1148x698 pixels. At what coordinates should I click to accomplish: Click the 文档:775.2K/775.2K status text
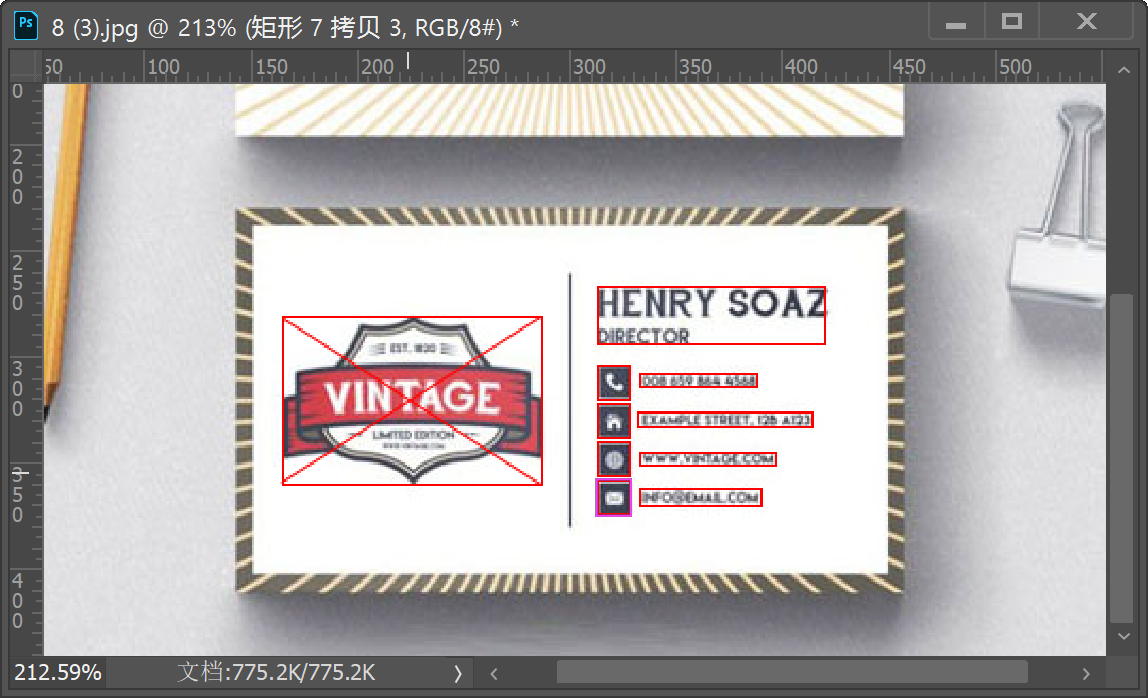(x=276, y=672)
